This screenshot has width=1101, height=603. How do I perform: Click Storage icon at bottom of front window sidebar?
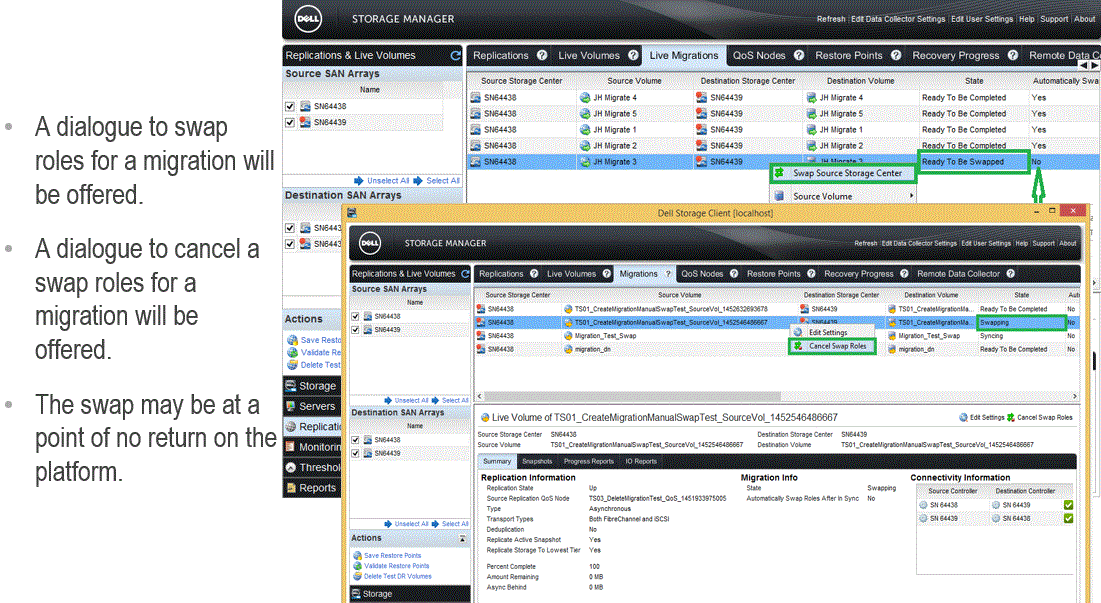click(355, 594)
